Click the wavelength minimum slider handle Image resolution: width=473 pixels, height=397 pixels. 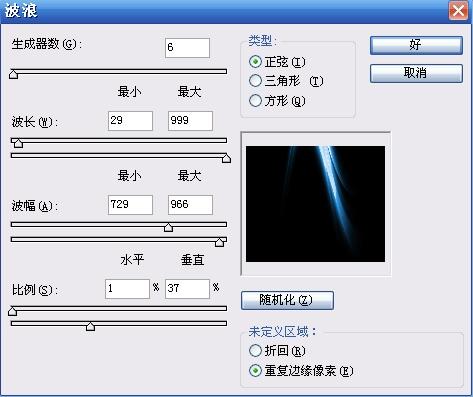tap(18, 143)
